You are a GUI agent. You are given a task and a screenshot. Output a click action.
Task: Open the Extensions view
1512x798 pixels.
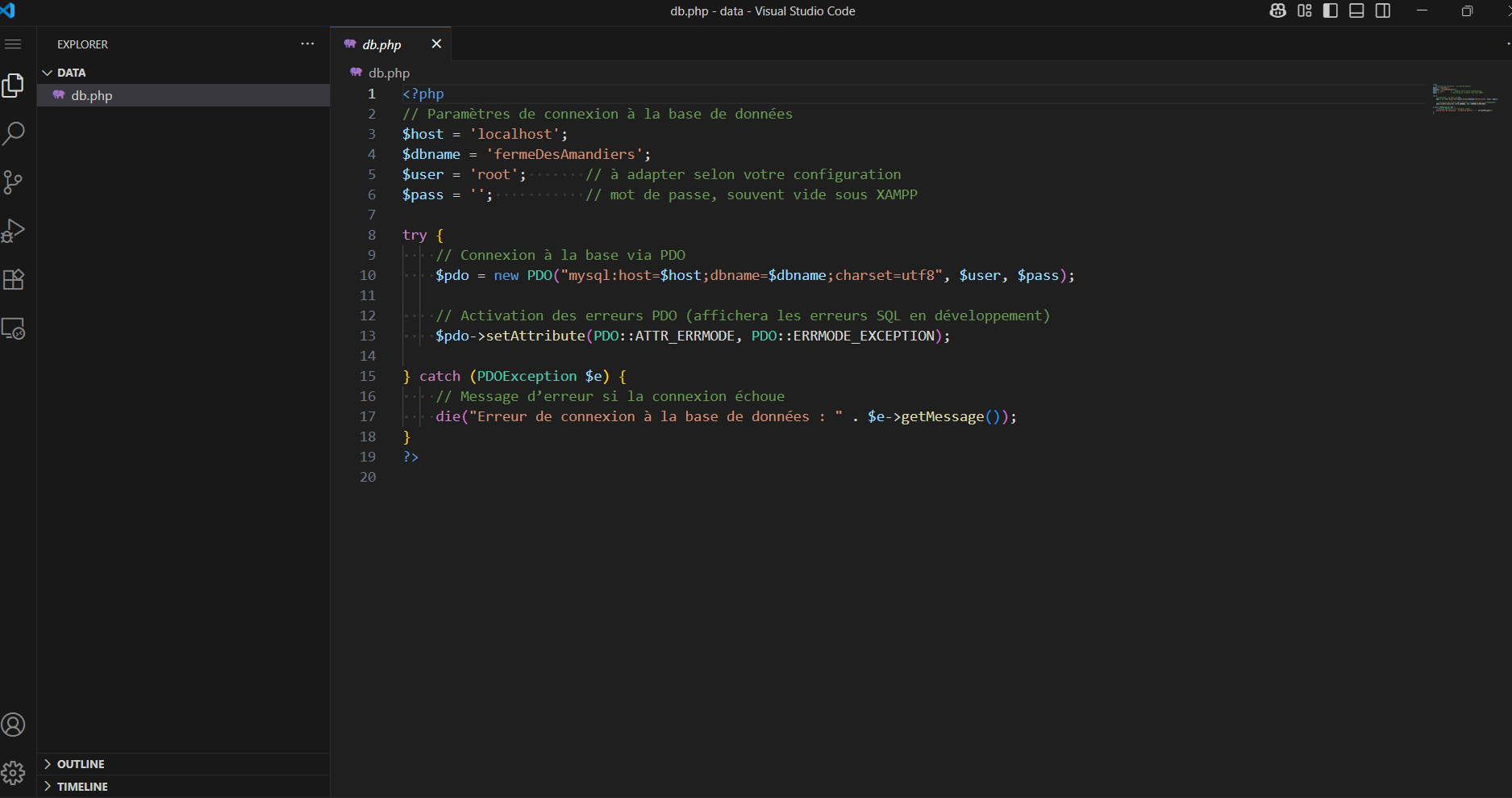(13, 279)
